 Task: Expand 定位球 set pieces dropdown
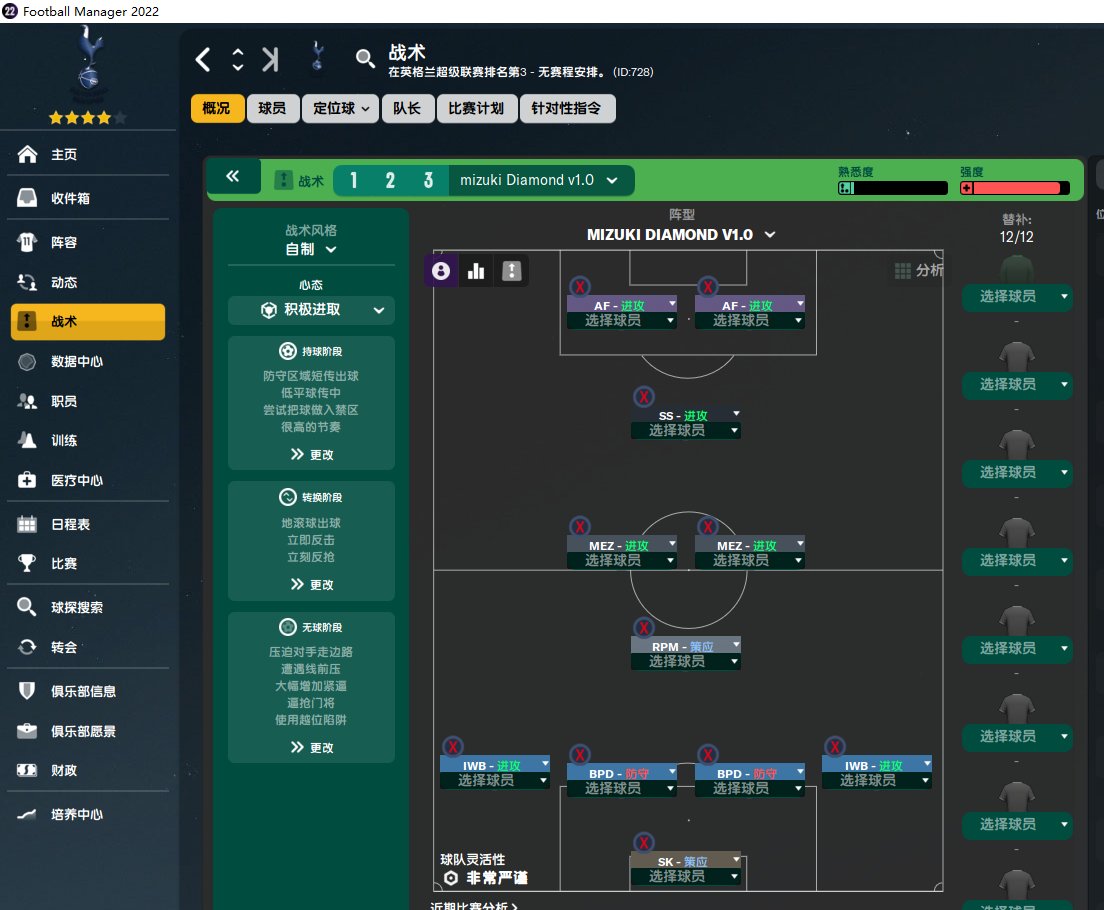(x=341, y=108)
